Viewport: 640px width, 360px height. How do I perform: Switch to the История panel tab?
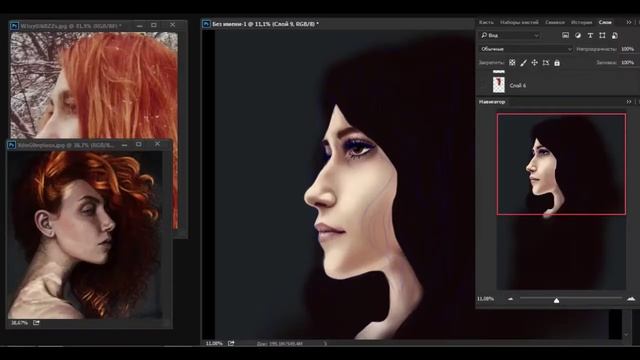tap(581, 22)
